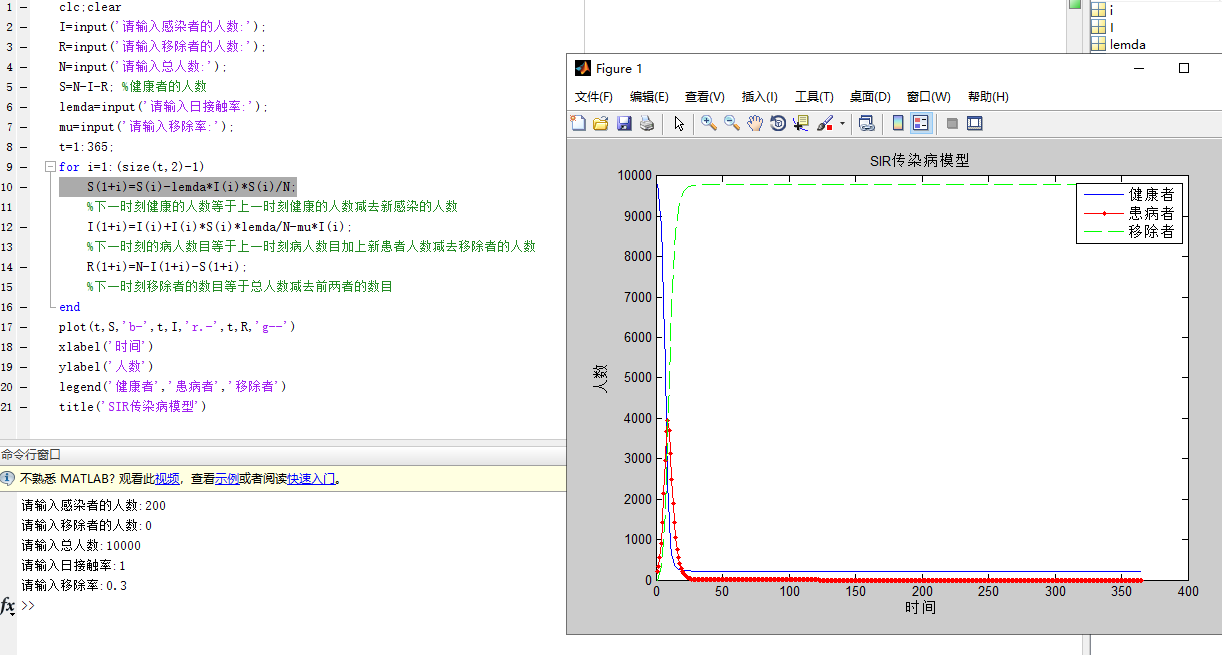Toggle the Edit Plot arrow mode
The image size is (1222, 655).
pos(678,123)
